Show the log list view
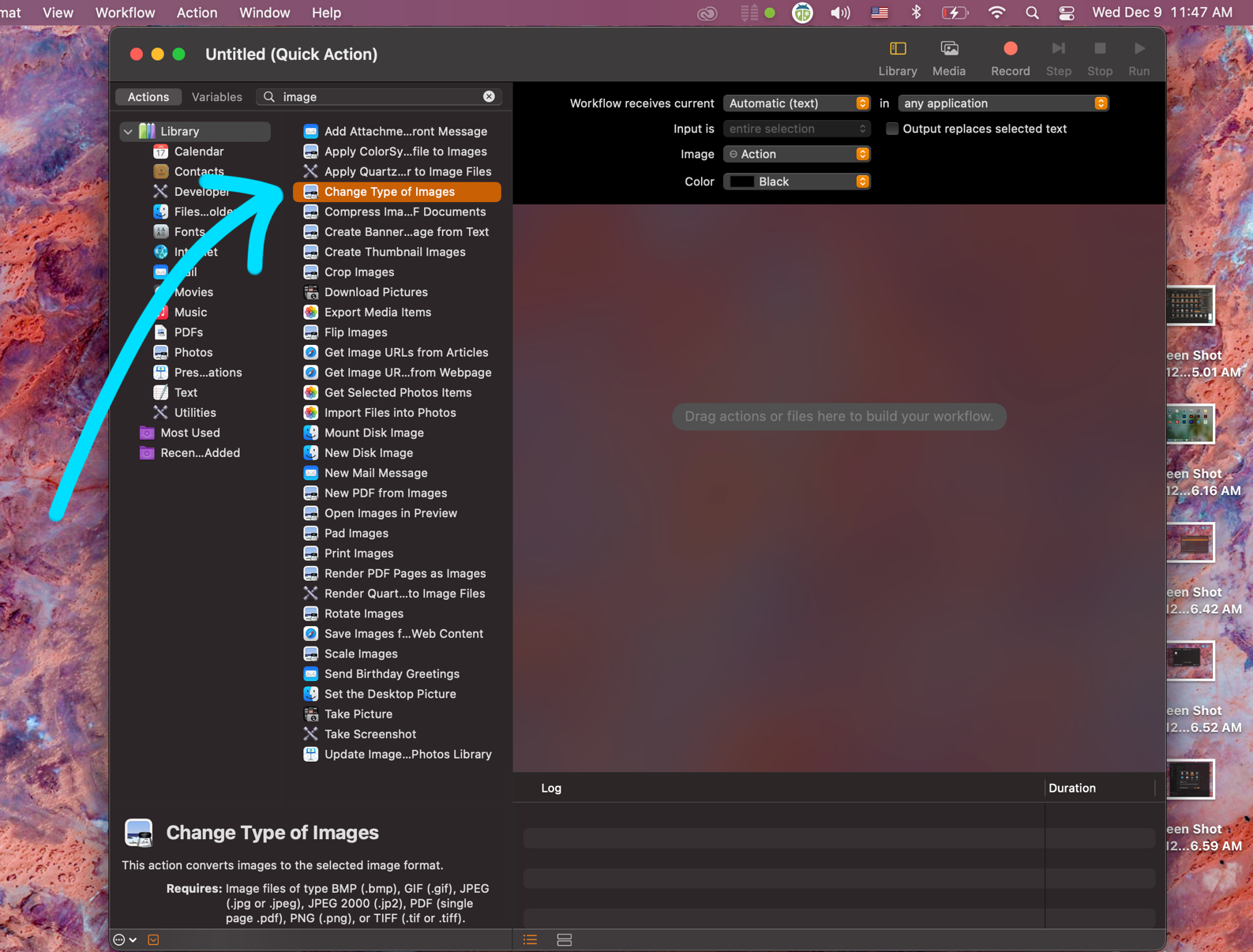This screenshot has width=1253, height=952. [x=530, y=939]
